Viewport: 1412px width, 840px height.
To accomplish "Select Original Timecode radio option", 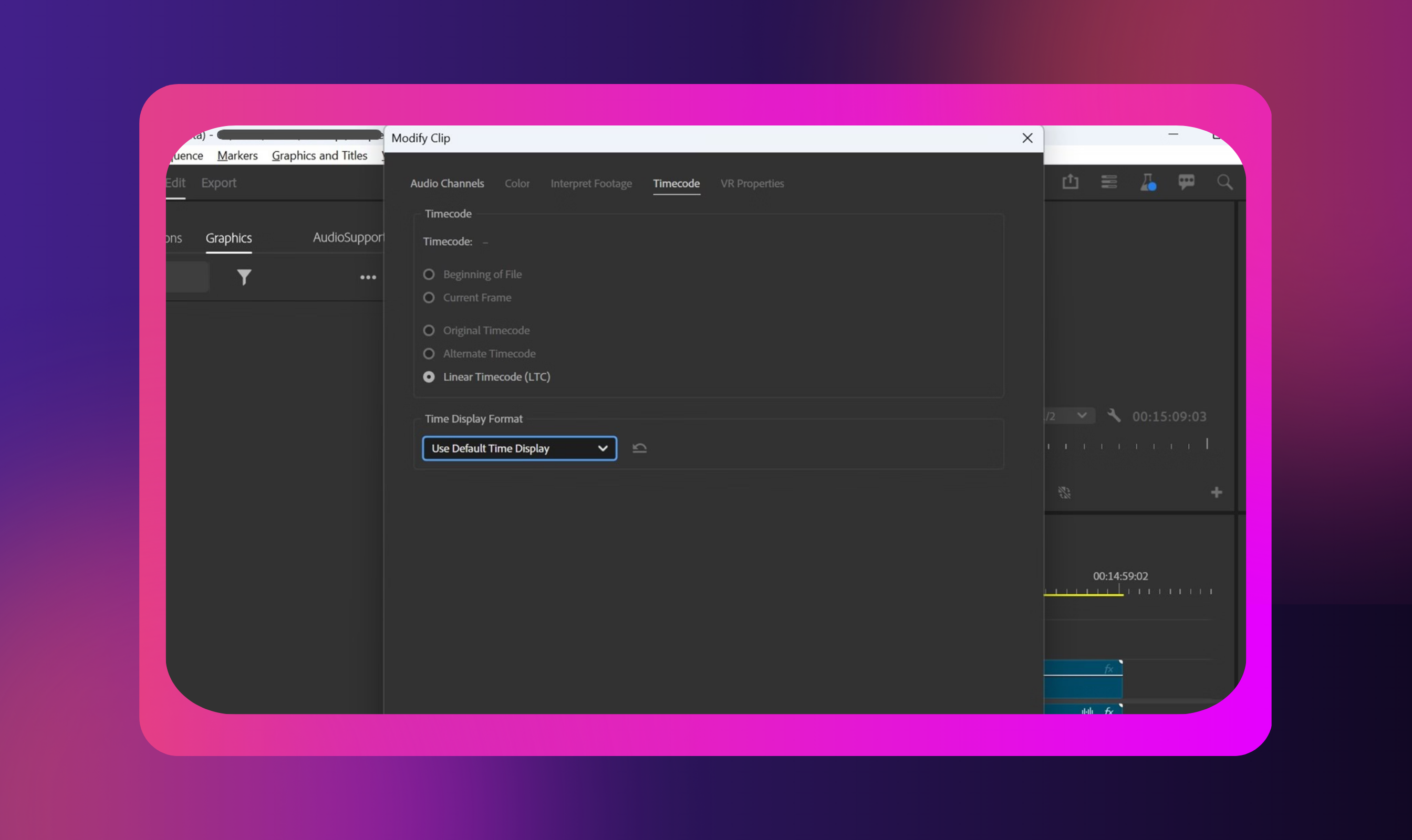I will point(429,331).
